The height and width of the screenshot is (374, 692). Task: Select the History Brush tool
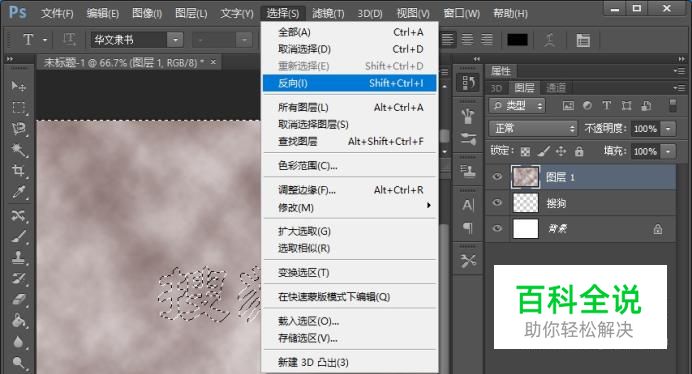pos(18,279)
